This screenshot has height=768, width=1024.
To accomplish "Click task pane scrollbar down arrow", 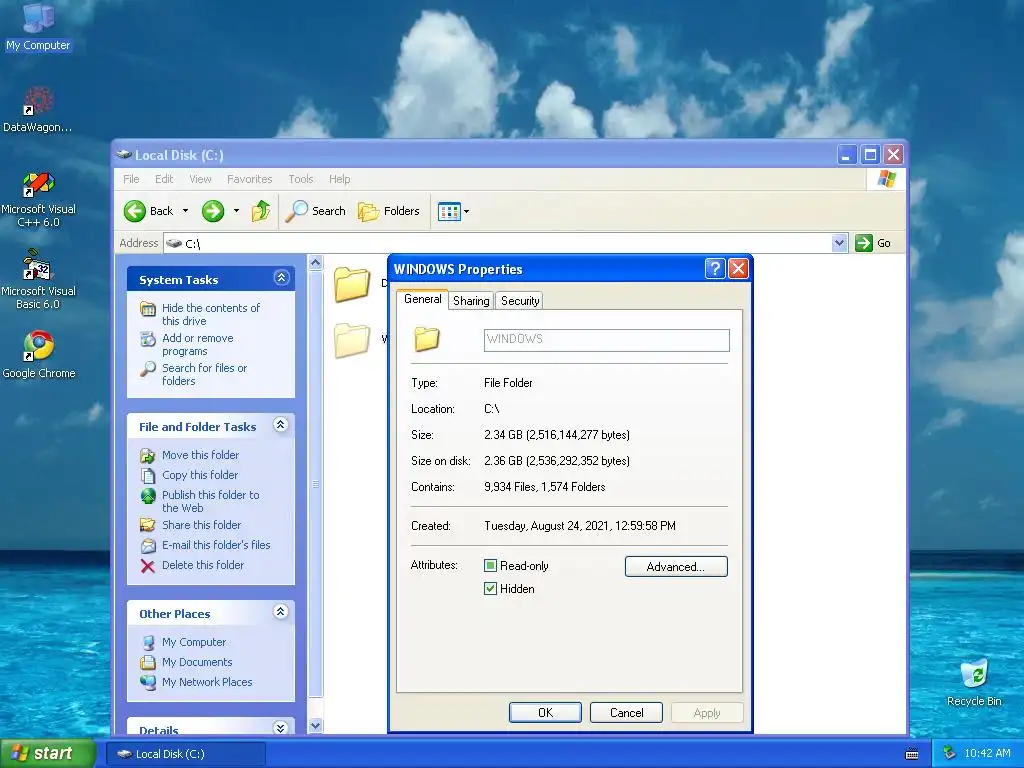I will point(315,725).
